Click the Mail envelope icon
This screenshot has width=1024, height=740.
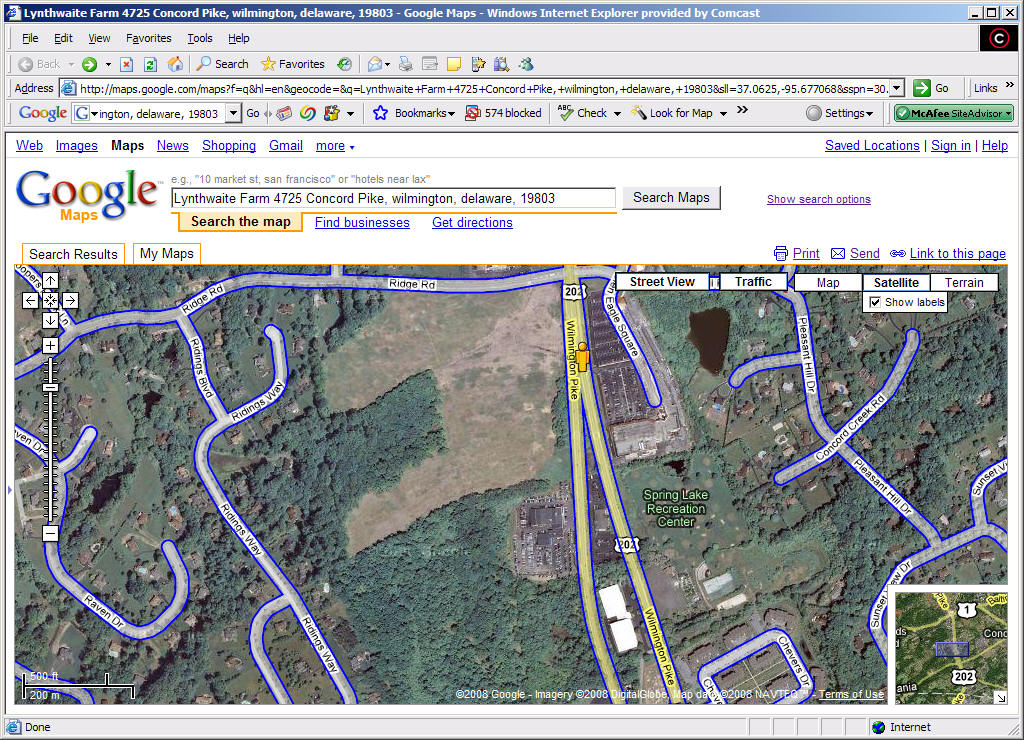pos(375,64)
